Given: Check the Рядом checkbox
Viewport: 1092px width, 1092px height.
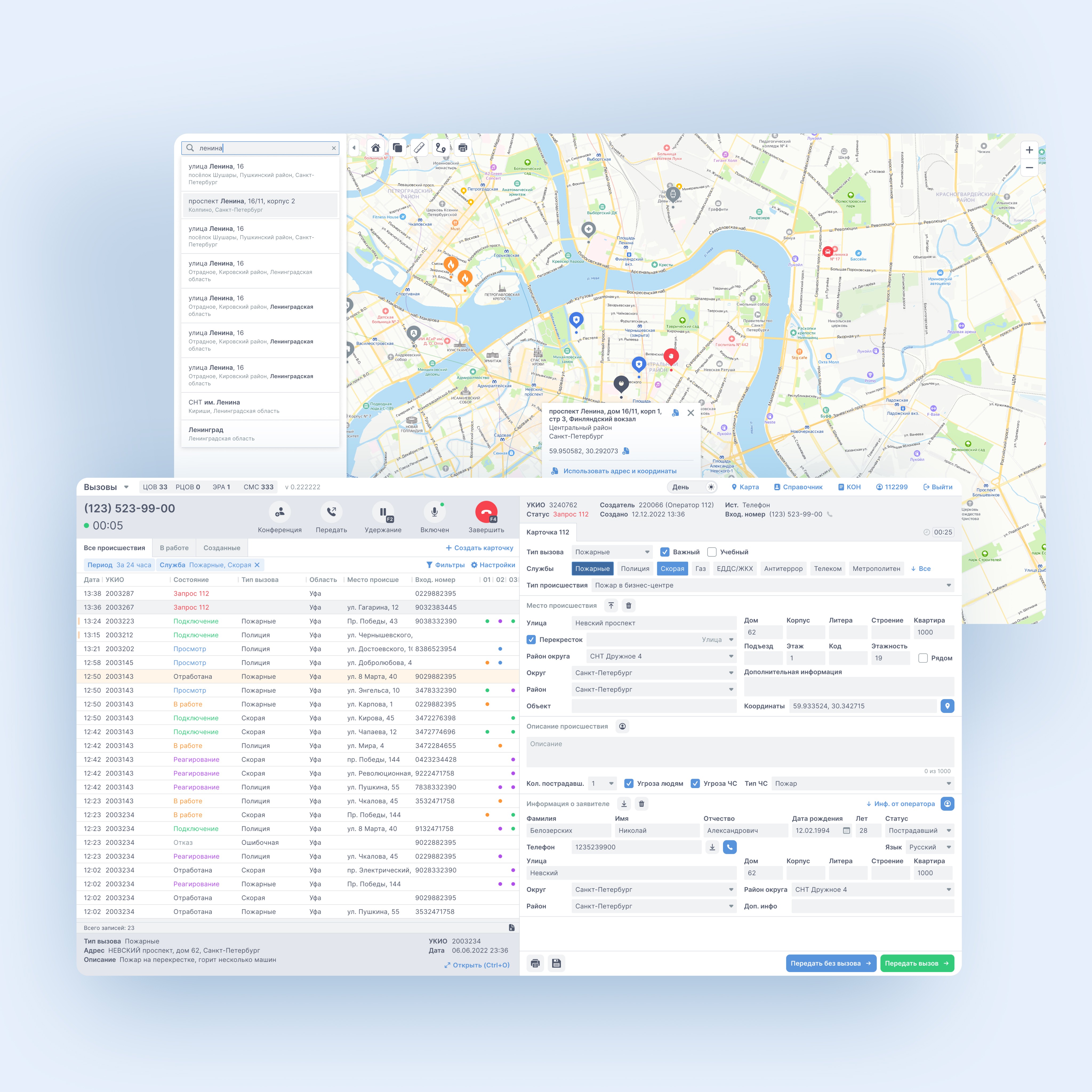Looking at the screenshot, I should 923,658.
